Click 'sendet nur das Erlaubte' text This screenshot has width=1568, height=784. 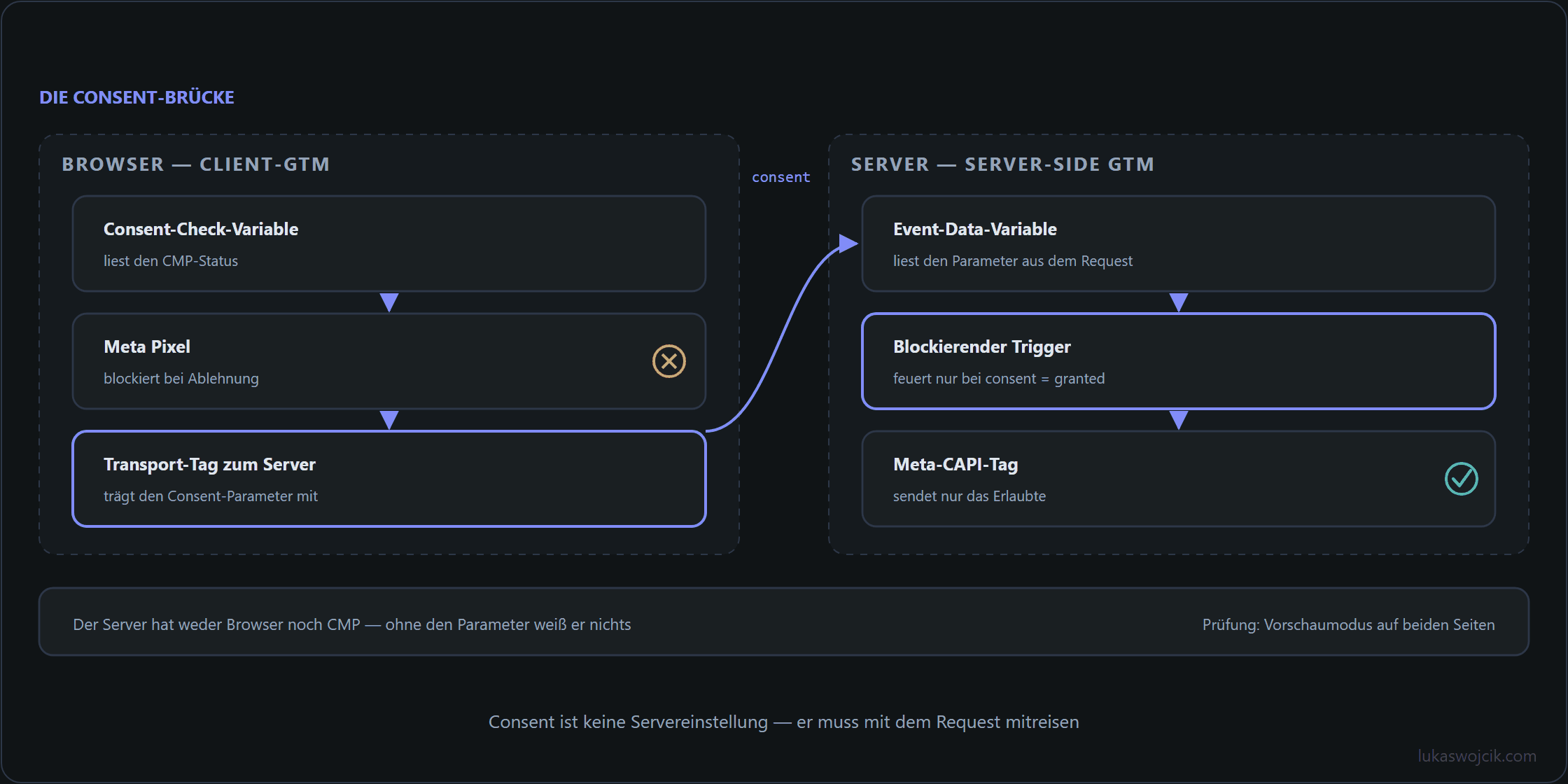tap(969, 496)
